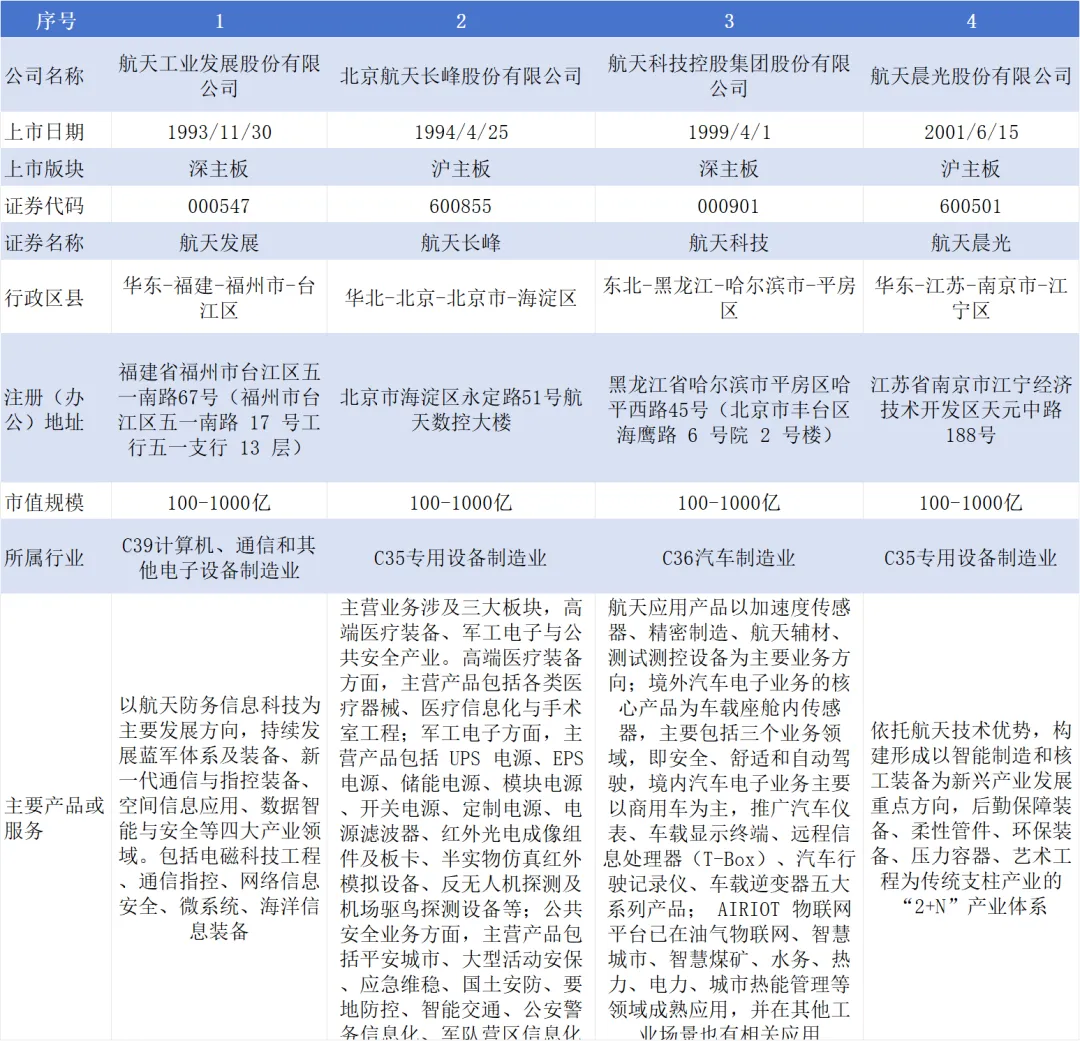
Task: Select company name 航天工业发展股份有限公司
Action: click(219, 76)
